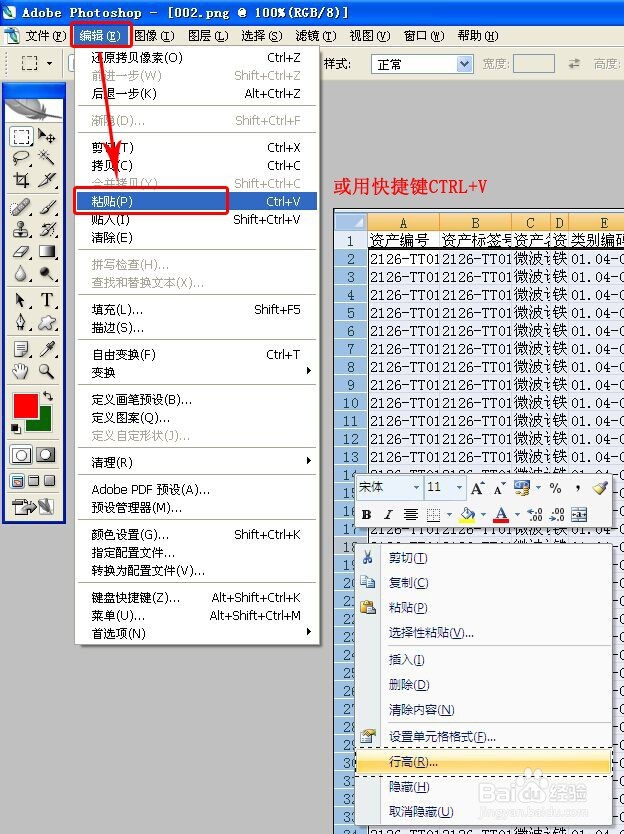The image size is (624, 834).
Task: Select the Clone Stamp tool
Action: [x=21, y=229]
